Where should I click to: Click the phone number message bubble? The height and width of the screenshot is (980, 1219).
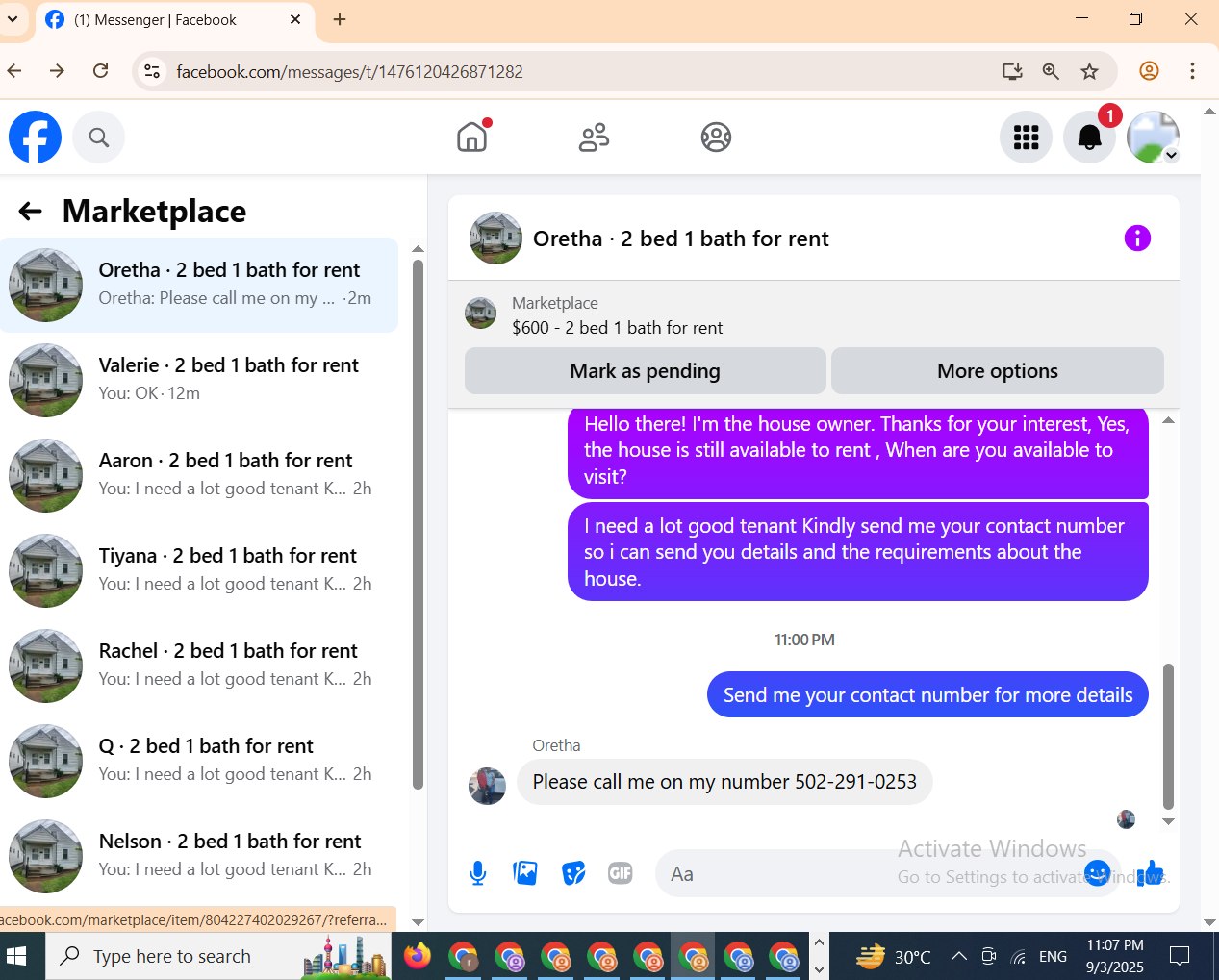pyautogui.click(x=724, y=782)
